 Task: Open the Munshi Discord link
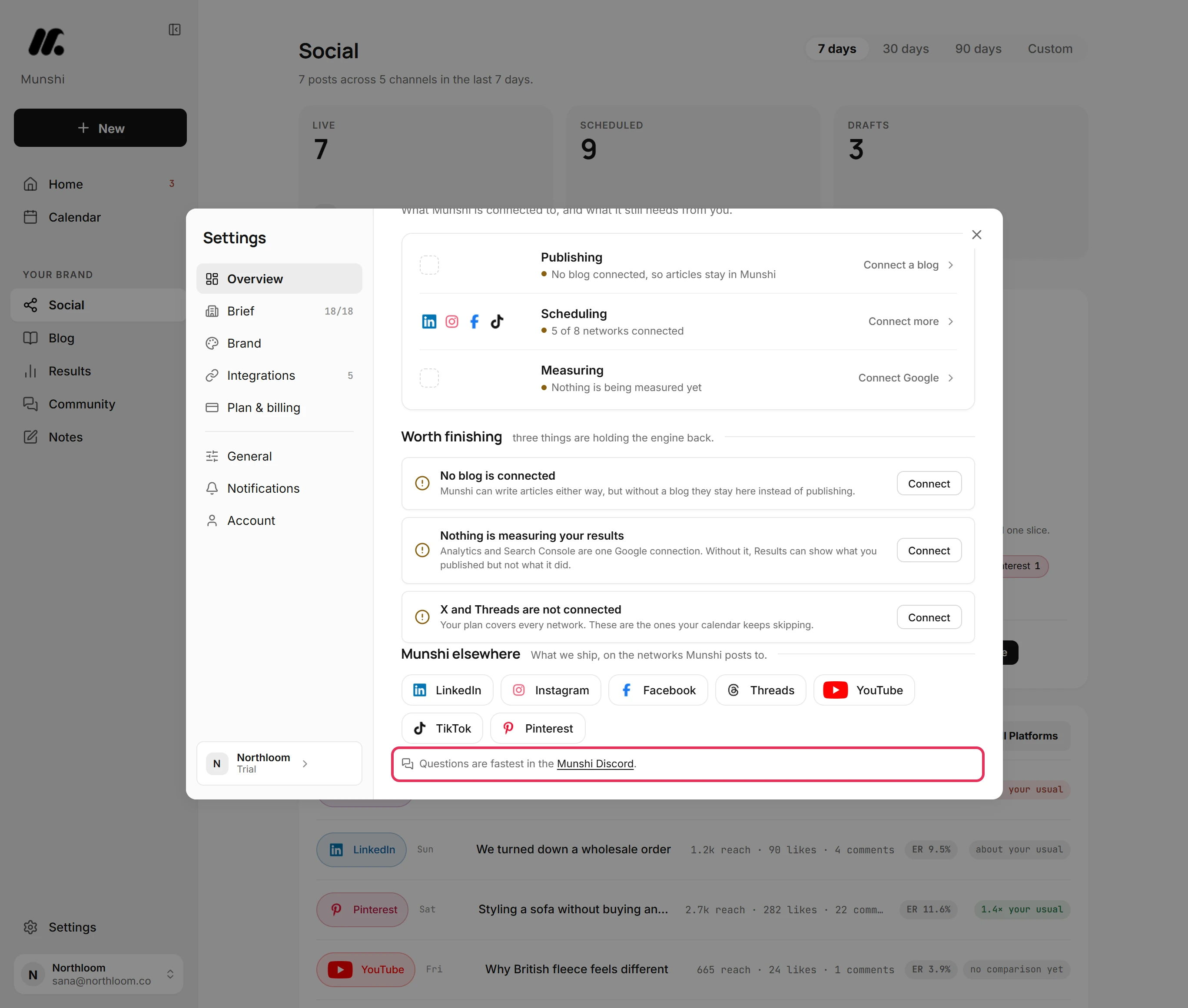595,763
